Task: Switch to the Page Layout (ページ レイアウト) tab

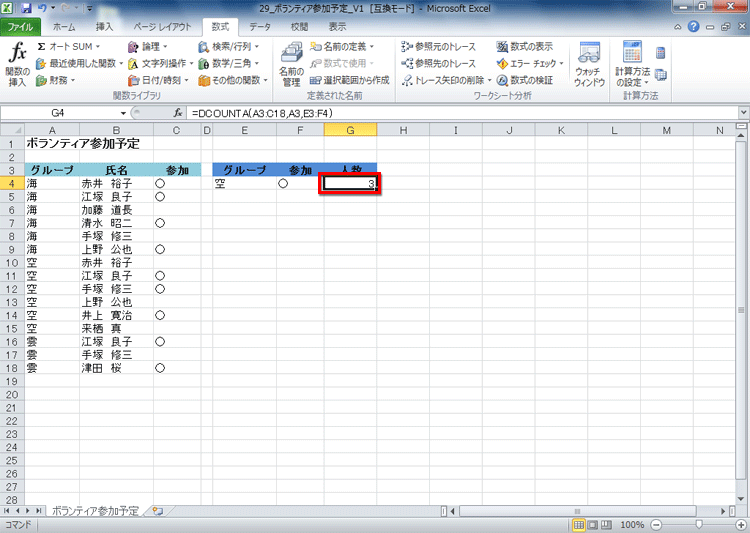Action: [162, 27]
